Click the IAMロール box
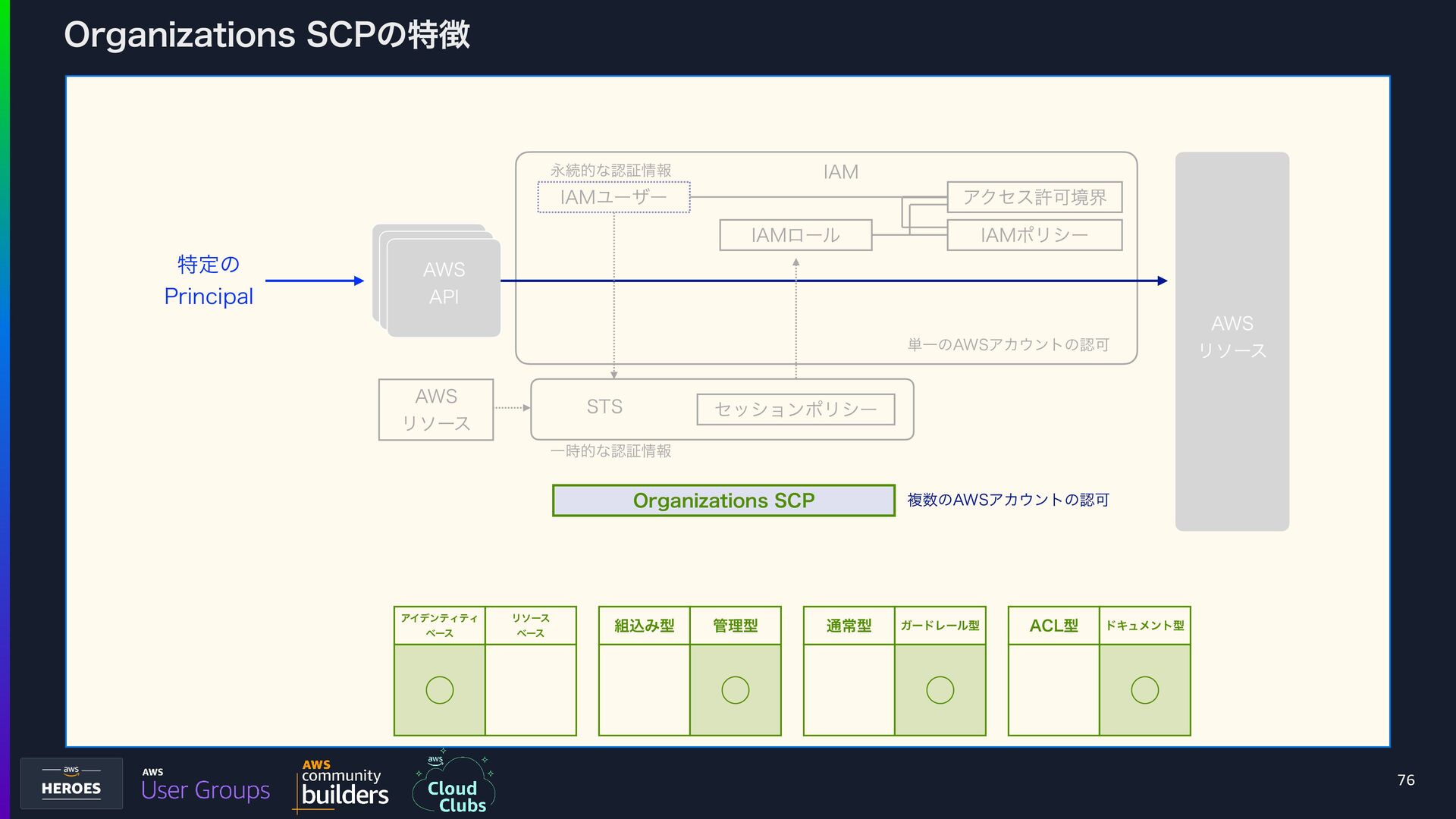This screenshot has height=819, width=1456. click(795, 235)
